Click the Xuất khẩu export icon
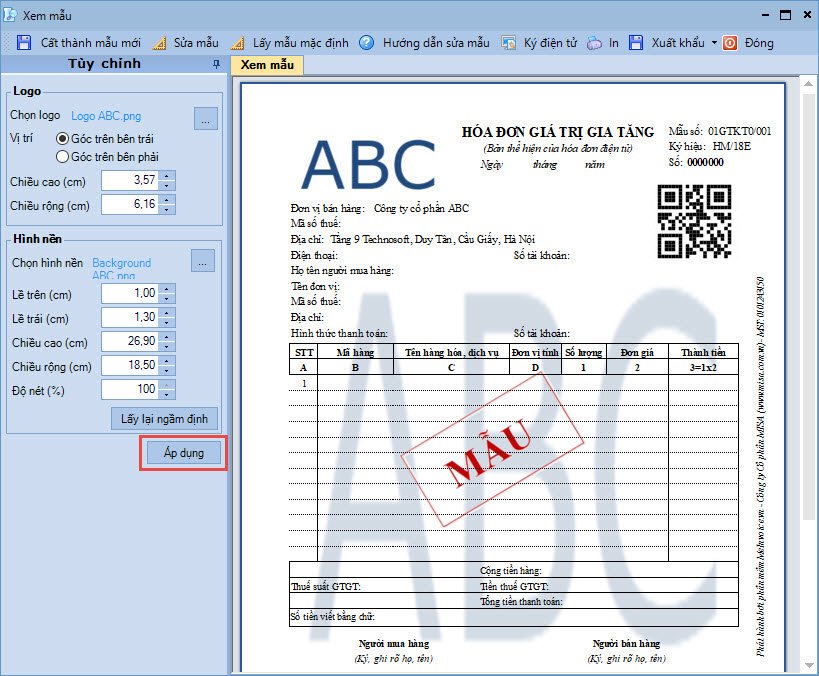 (x=636, y=43)
